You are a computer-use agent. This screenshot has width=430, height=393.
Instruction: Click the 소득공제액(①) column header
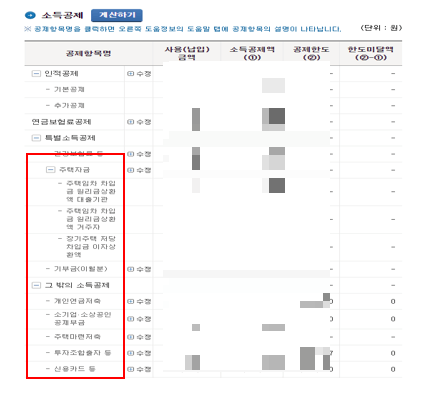tap(252, 53)
